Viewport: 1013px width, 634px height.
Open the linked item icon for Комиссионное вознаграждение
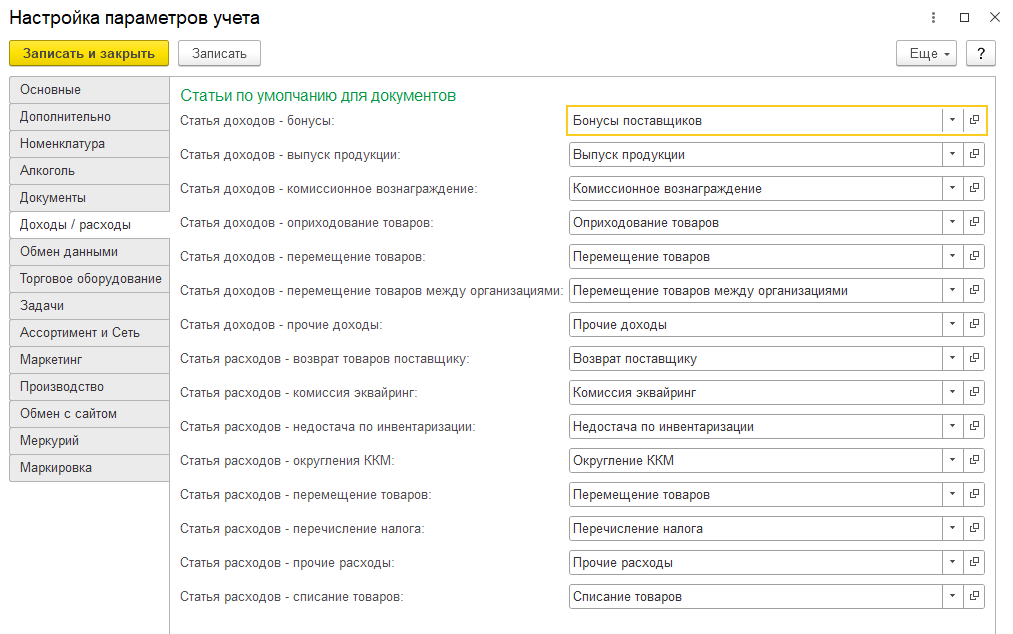click(974, 189)
